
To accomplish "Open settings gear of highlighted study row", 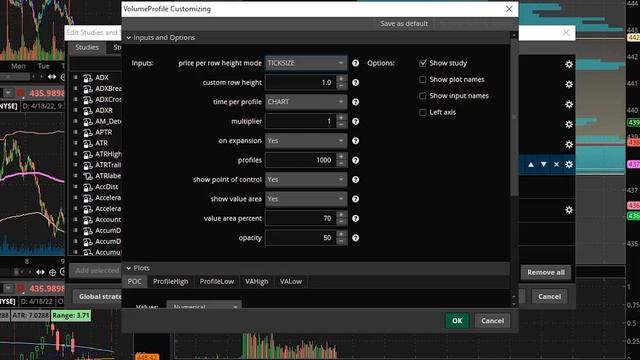I will [x=569, y=164].
